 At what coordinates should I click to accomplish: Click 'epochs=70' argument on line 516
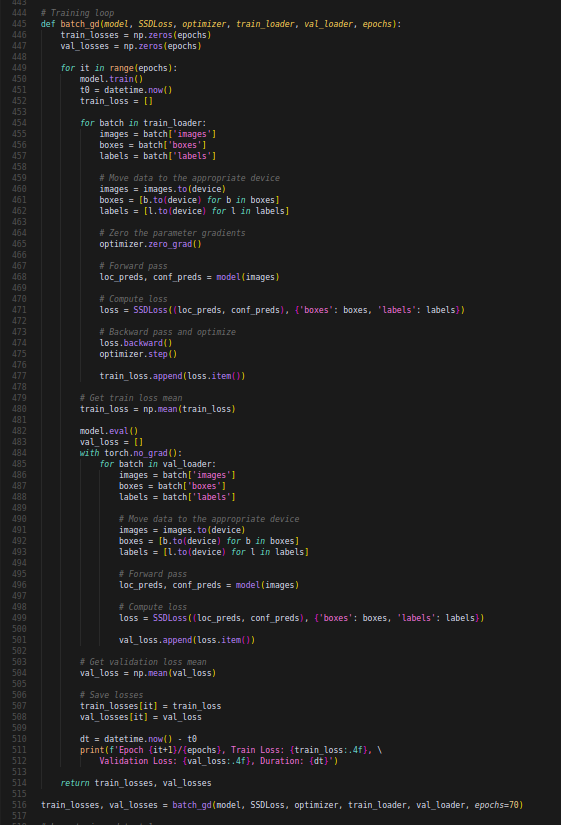pyautogui.click(x=496, y=806)
